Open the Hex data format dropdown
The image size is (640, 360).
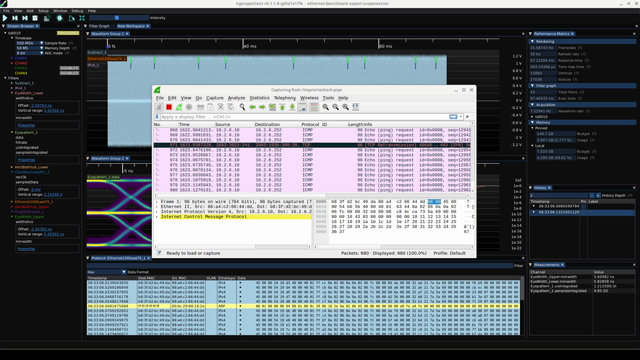pos(107,272)
